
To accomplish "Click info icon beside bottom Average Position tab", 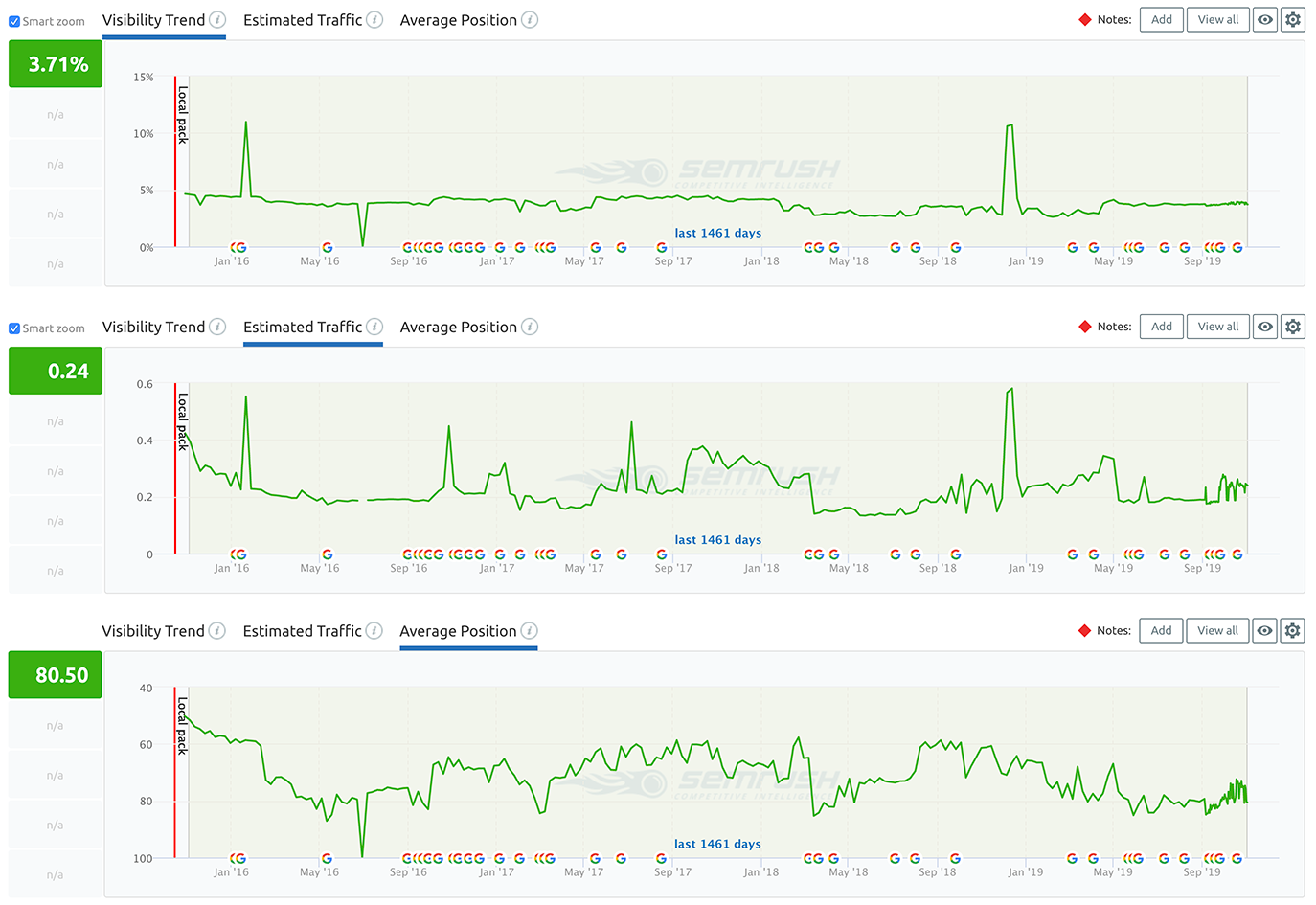I will 530,630.
